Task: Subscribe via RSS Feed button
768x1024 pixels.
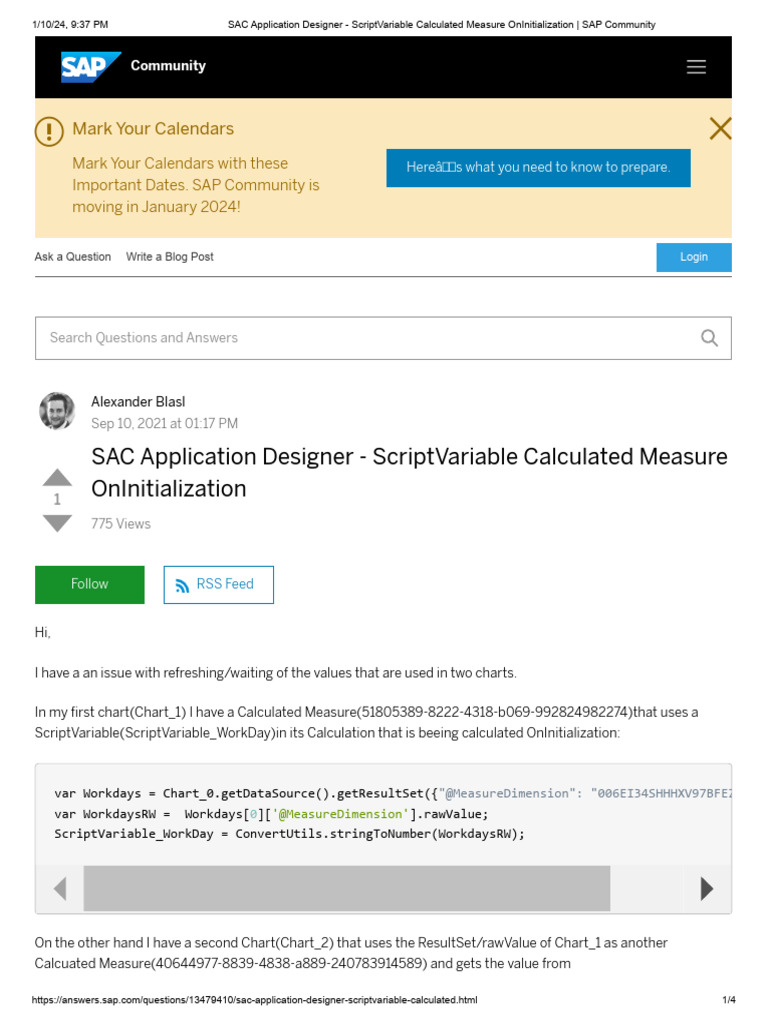Action: tap(218, 584)
